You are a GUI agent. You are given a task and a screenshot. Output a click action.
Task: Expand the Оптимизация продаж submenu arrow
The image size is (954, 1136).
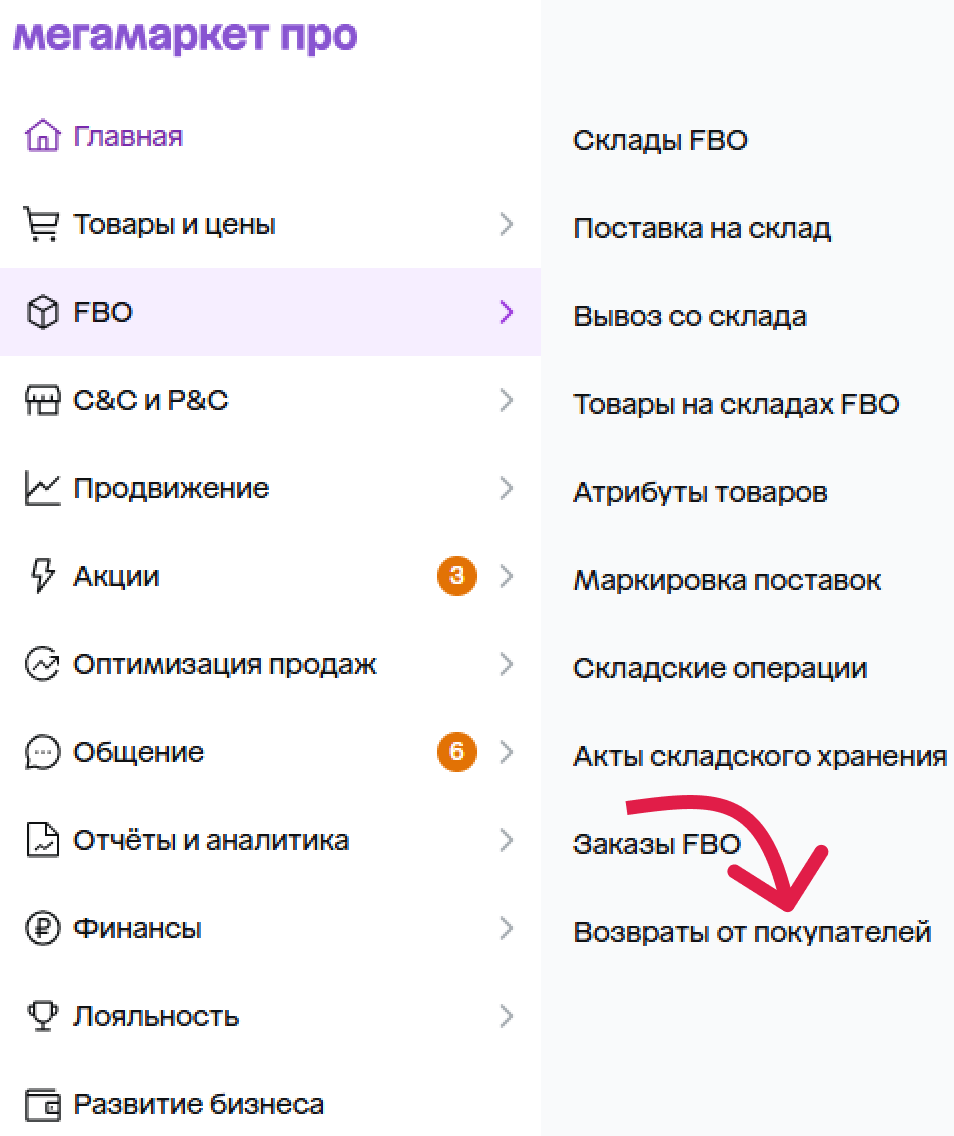(507, 664)
